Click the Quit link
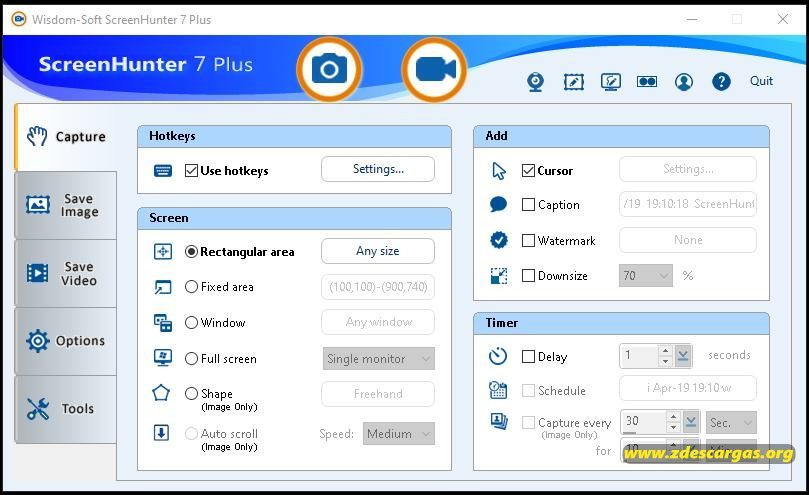The height and width of the screenshot is (495, 809). click(761, 81)
